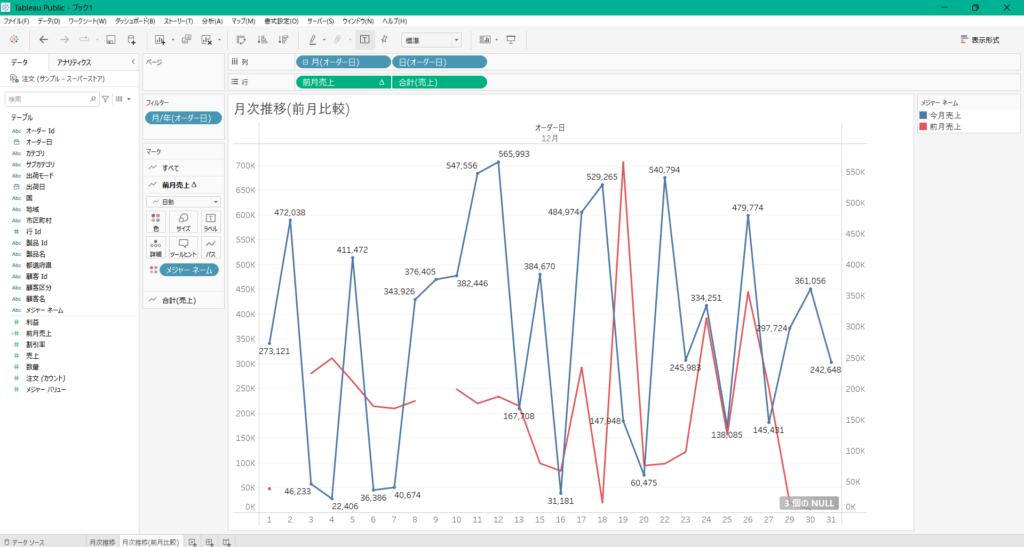Click the Undo back arrow
This screenshot has height=547, width=1024.
44,40
